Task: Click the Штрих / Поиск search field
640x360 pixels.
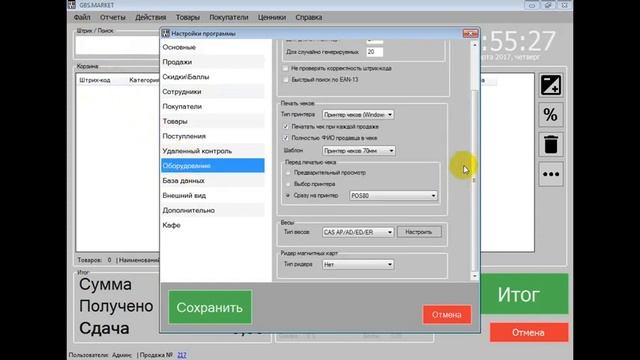Action: [118, 44]
